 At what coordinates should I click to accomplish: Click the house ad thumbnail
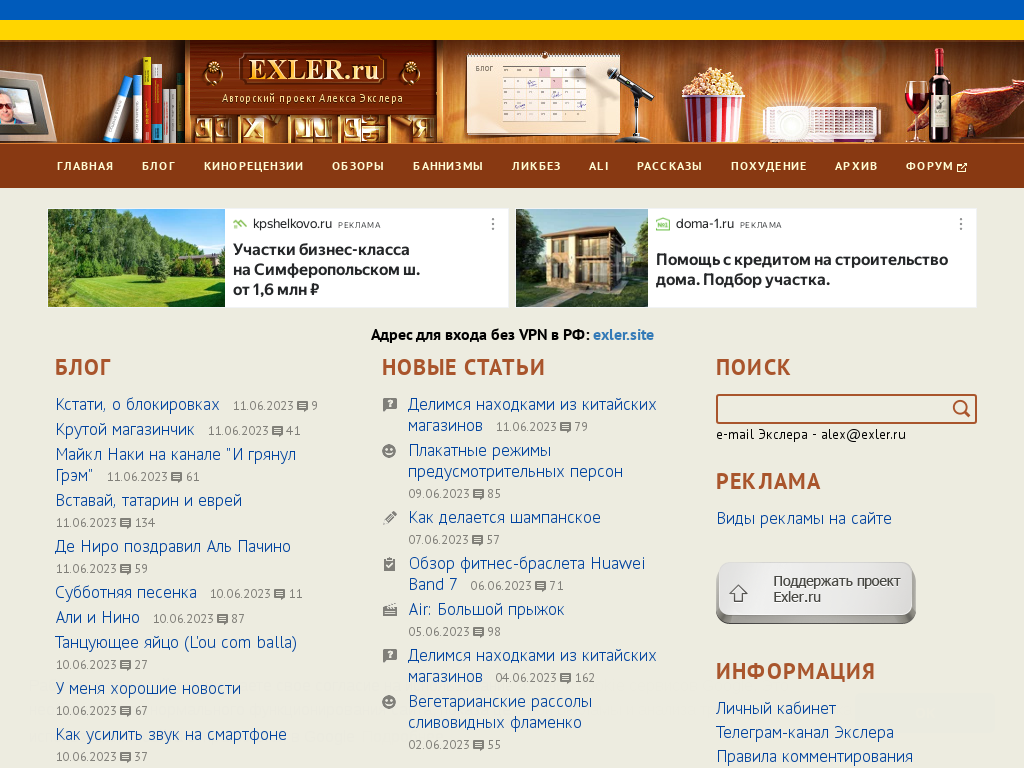(582, 258)
